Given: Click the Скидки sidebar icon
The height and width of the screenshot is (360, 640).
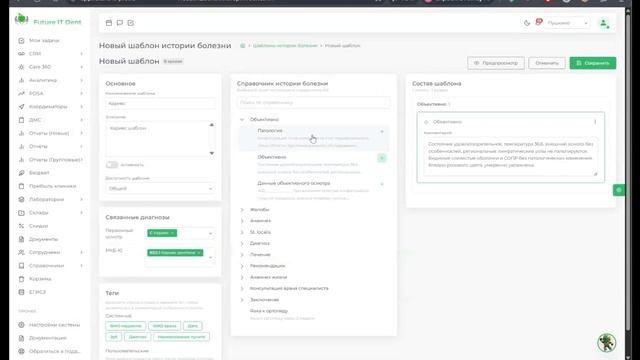Looking at the screenshot, I should click(x=21, y=226).
